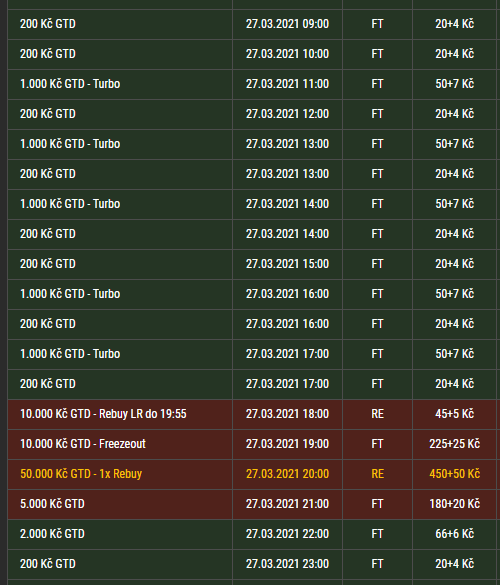
Task: Click the 27.03.2021 15:00 date cell
Action: [x=287, y=264]
